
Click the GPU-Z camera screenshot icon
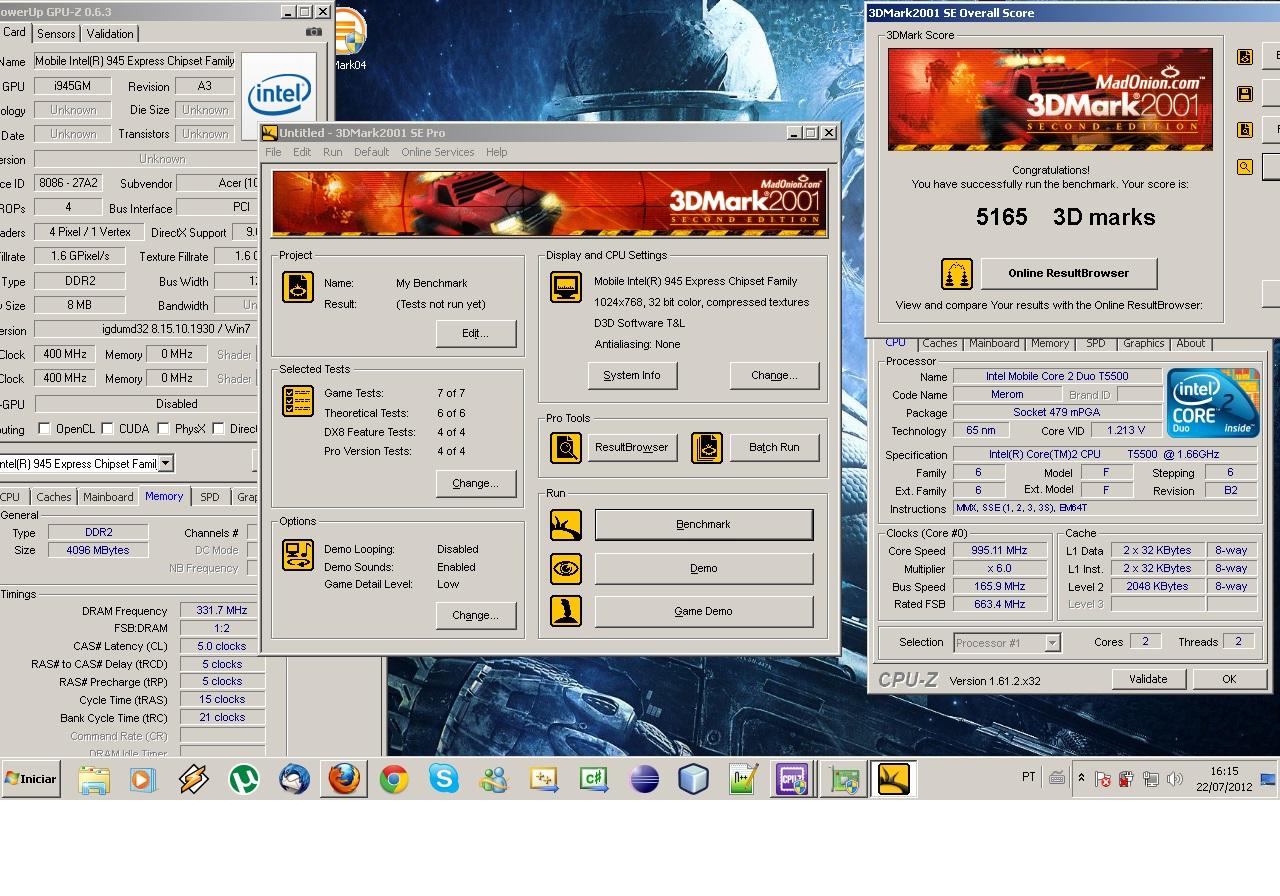[314, 32]
